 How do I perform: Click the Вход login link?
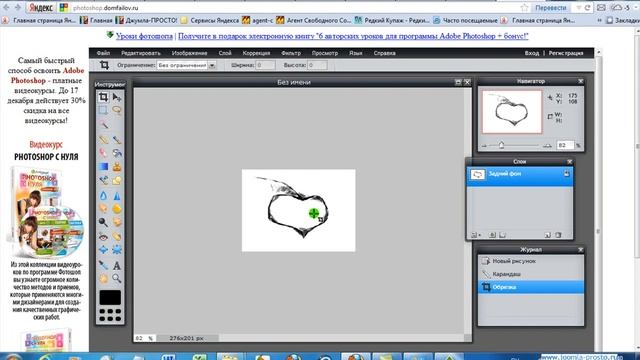pyautogui.click(x=532, y=53)
